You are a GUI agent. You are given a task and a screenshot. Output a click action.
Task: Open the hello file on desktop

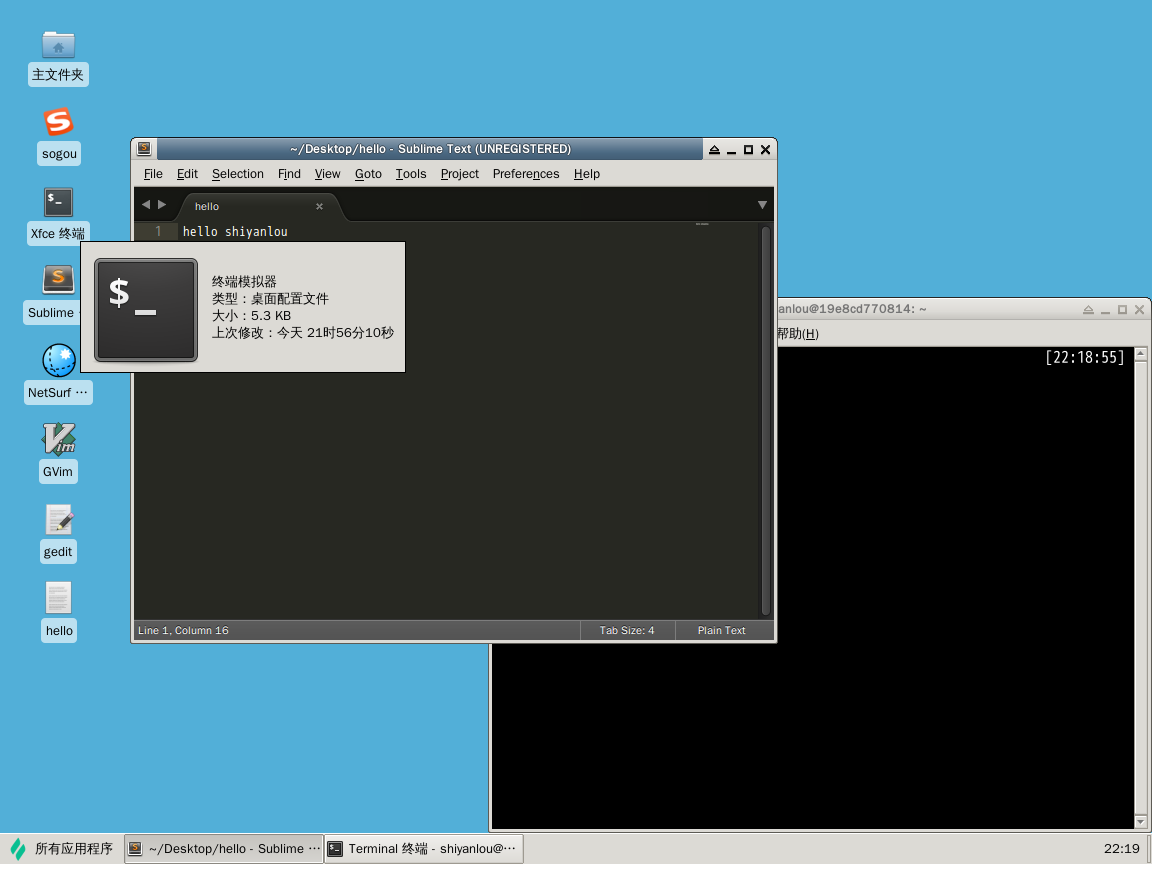tap(58, 598)
